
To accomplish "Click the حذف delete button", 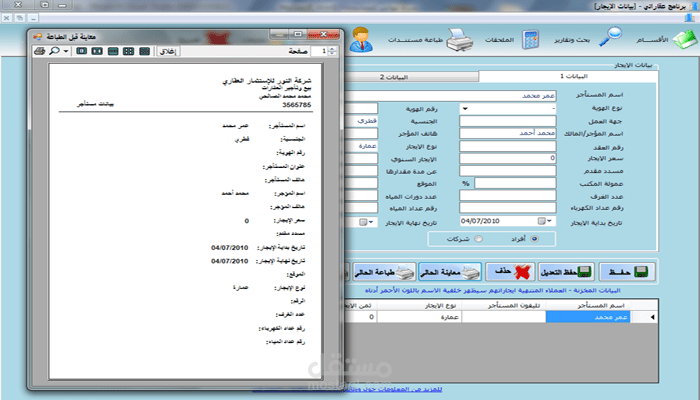I will pos(510,271).
